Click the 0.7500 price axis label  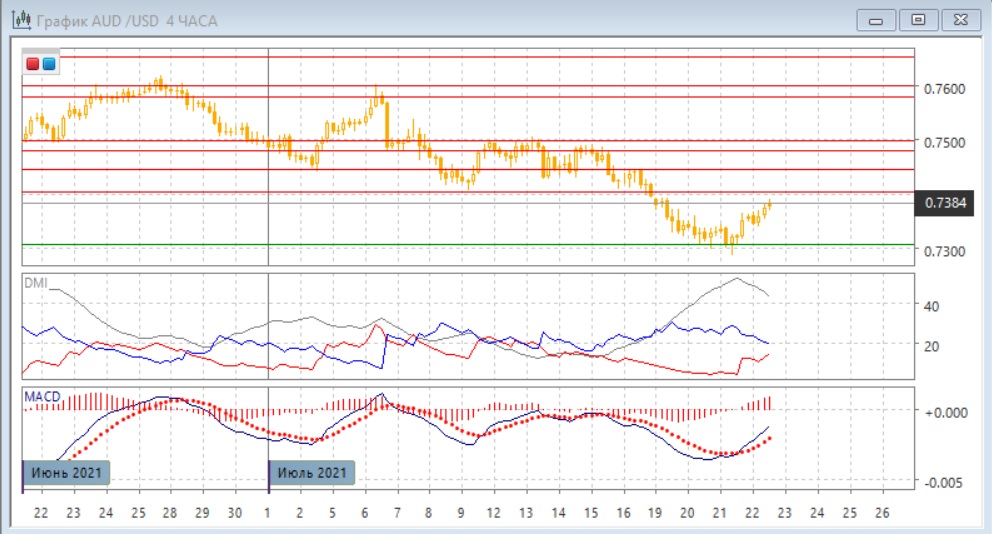pyautogui.click(x=945, y=143)
